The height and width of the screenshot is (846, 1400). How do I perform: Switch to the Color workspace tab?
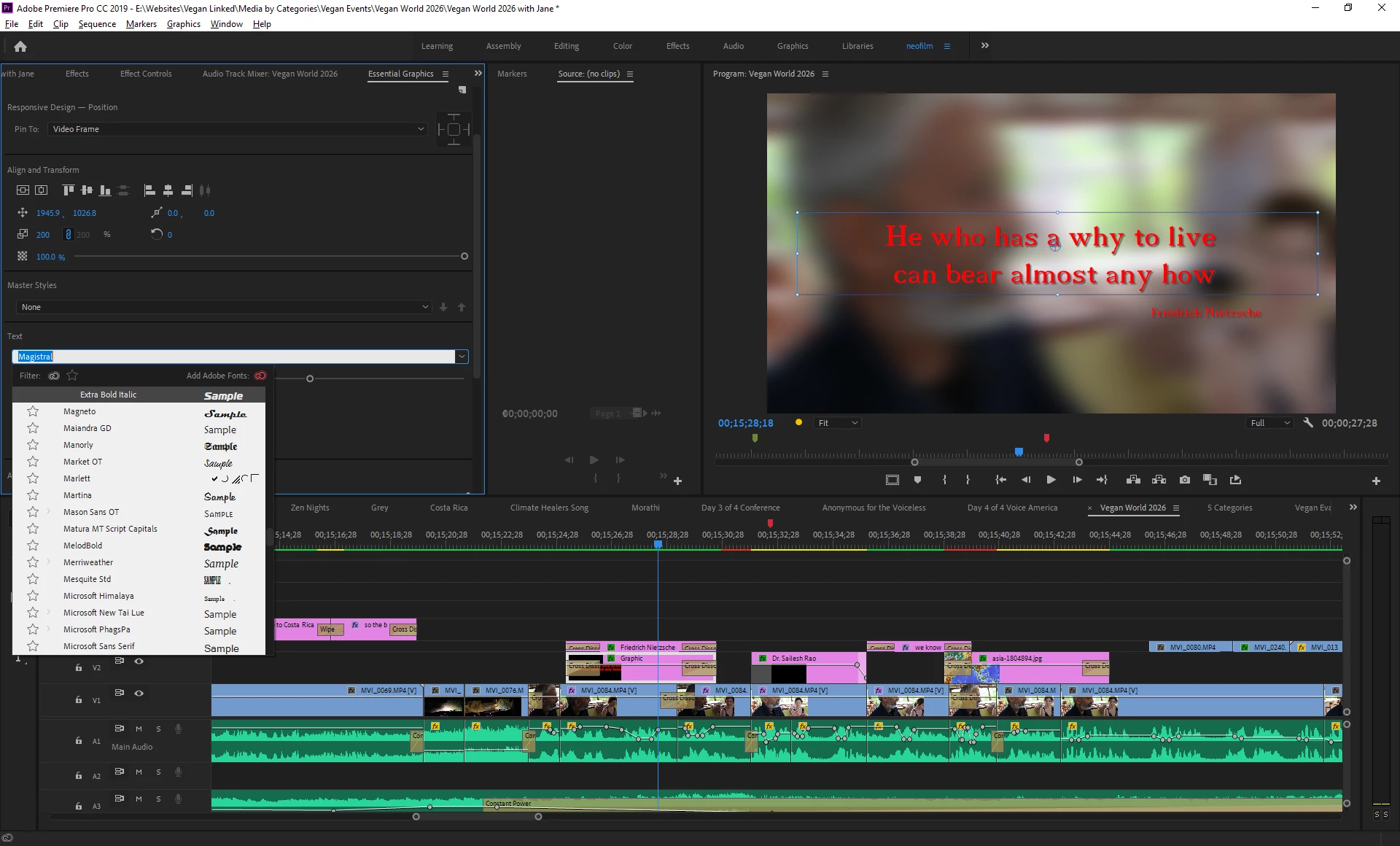point(622,46)
